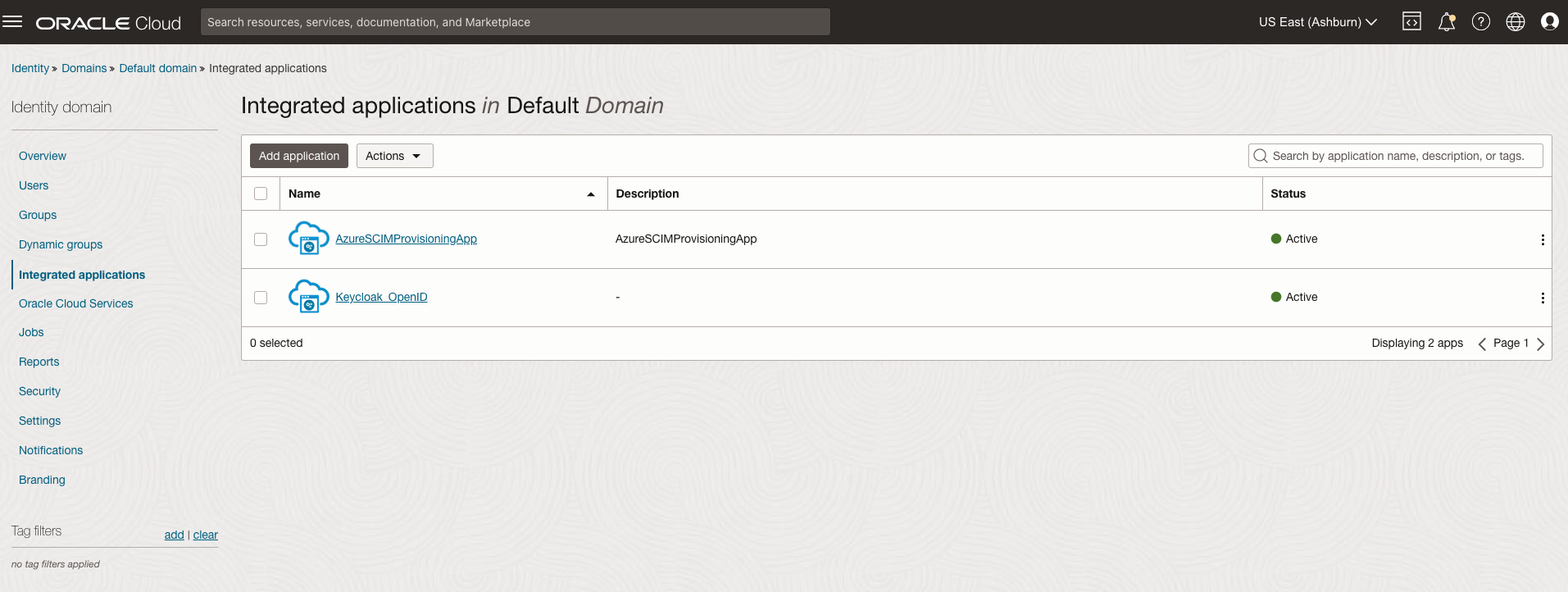Open the hamburger navigation menu

pos(12,21)
